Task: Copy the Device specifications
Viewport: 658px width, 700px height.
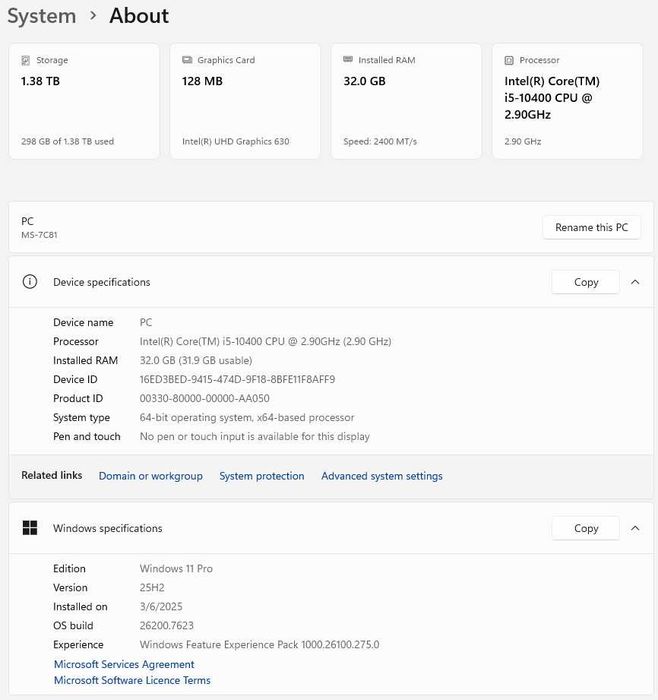Action: 586,282
